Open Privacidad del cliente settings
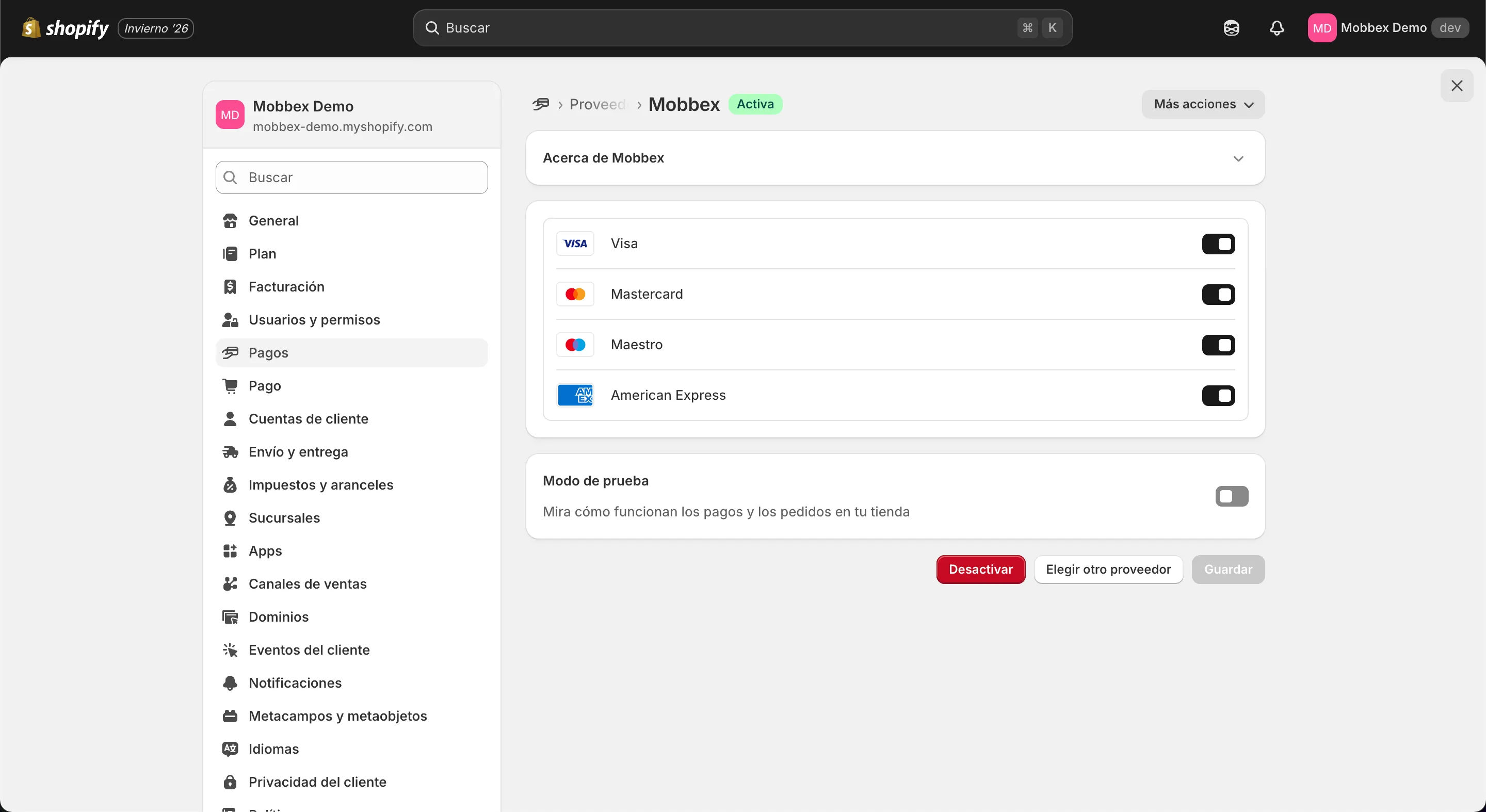The height and width of the screenshot is (812, 1486). pyautogui.click(x=352, y=782)
